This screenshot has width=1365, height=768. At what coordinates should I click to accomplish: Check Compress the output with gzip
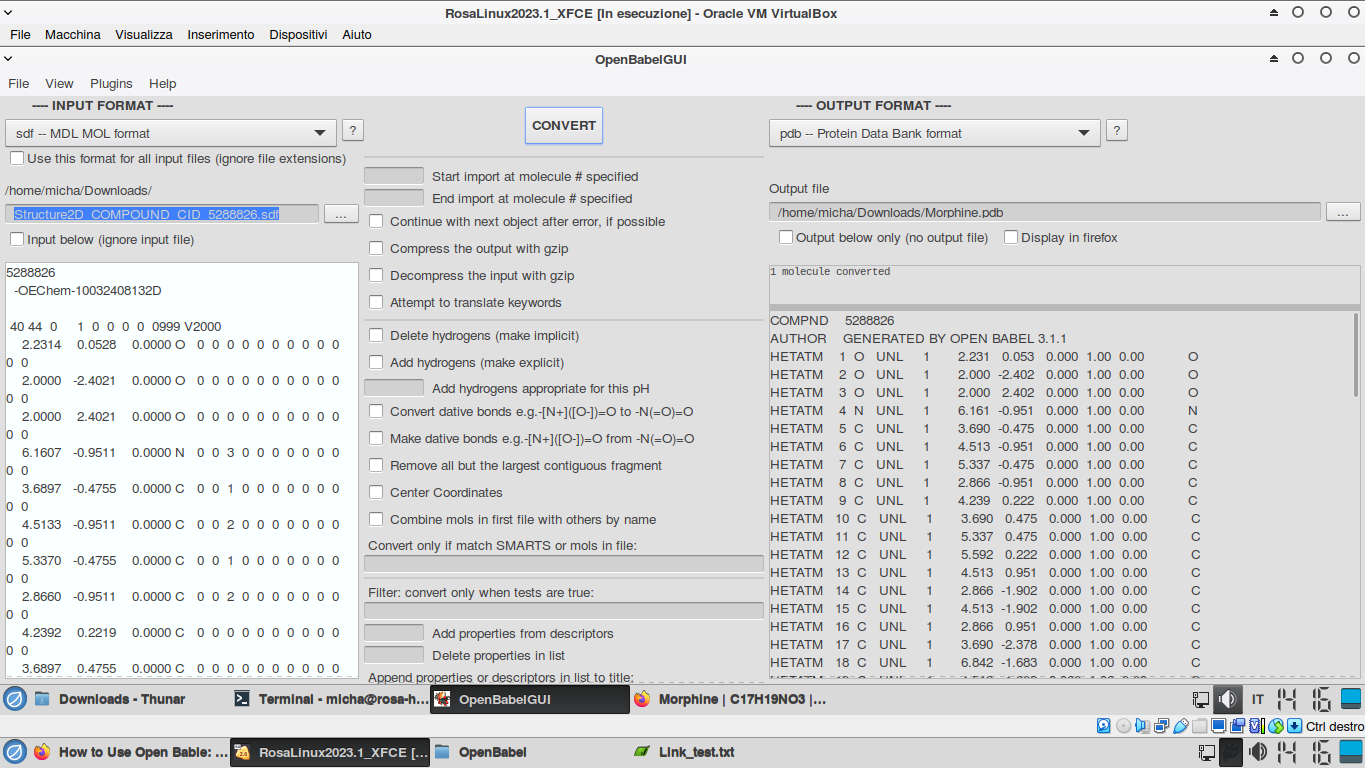pos(376,248)
